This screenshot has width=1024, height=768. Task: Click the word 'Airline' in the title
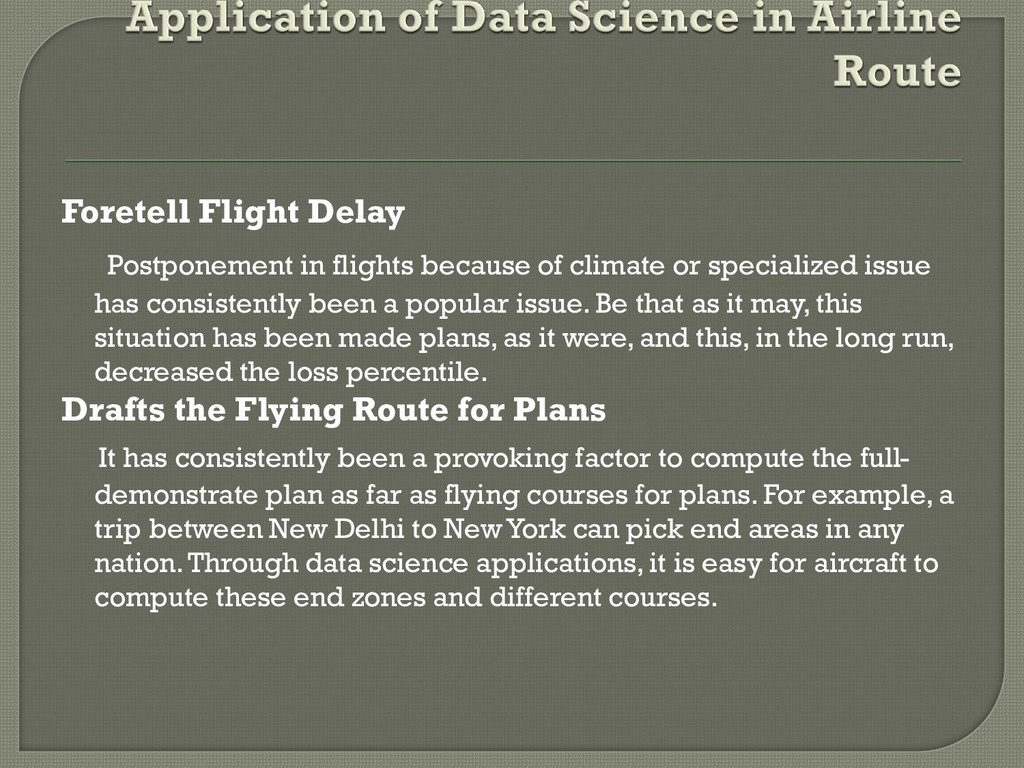(x=884, y=17)
